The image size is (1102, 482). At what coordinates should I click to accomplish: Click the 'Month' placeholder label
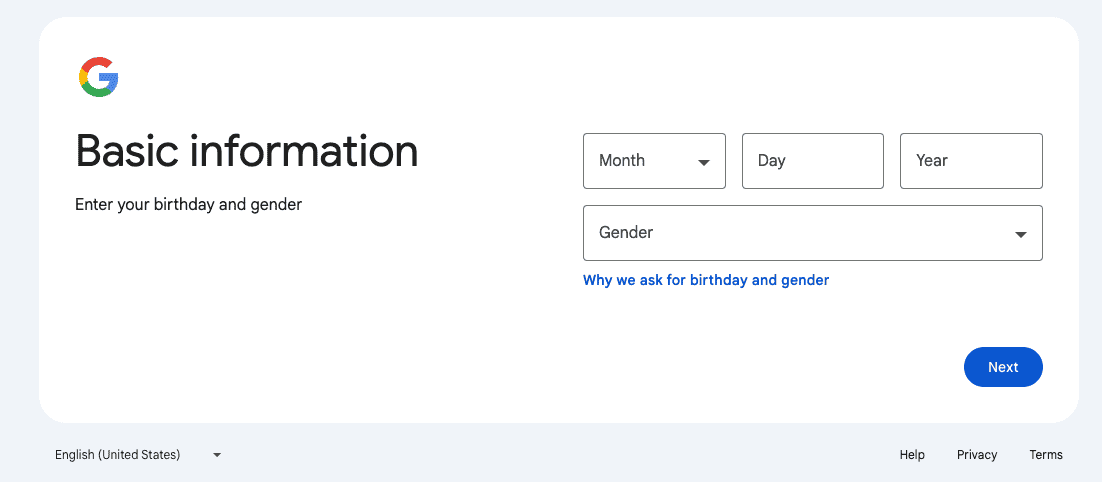(x=621, y=160)
